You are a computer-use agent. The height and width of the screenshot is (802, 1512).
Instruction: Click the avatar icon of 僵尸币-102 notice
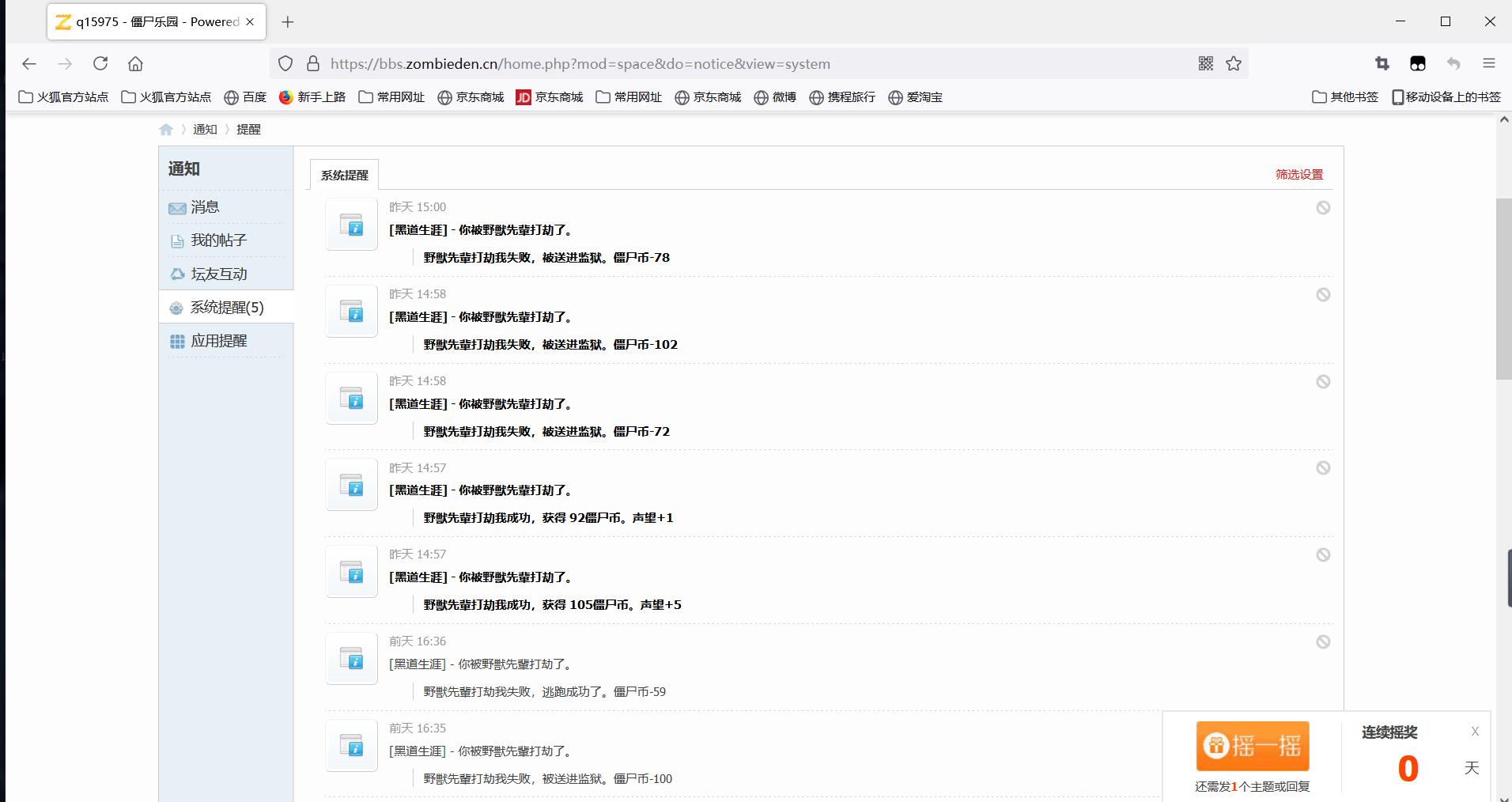352,312
